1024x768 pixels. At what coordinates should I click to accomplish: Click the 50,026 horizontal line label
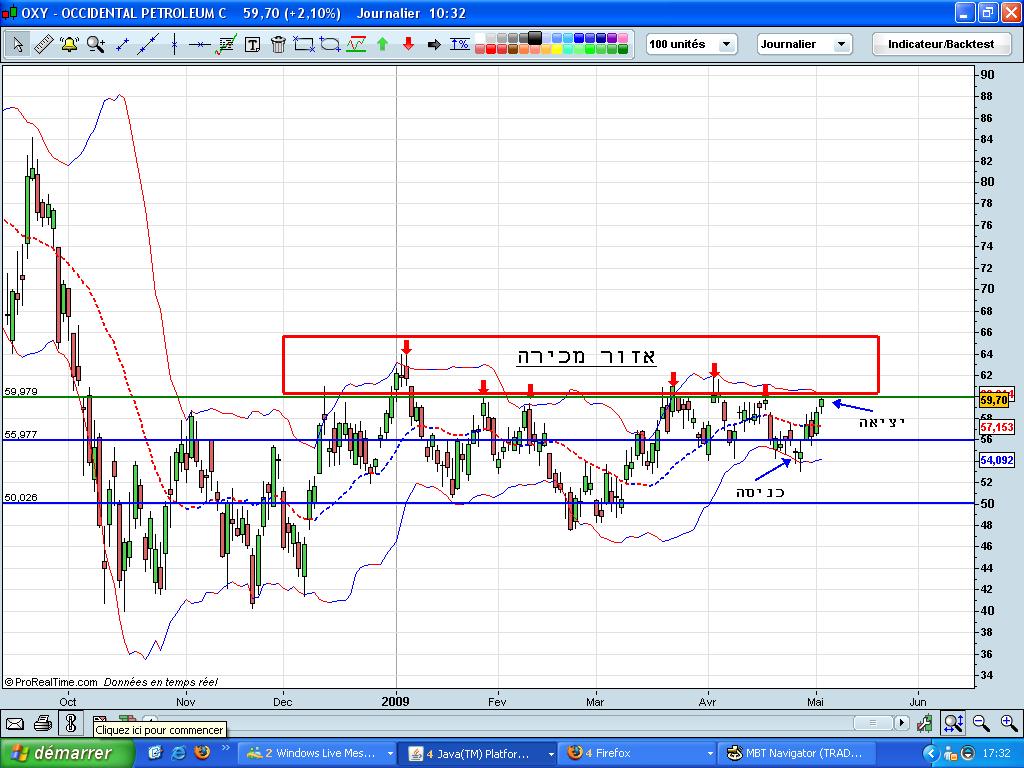click(21, 498)
